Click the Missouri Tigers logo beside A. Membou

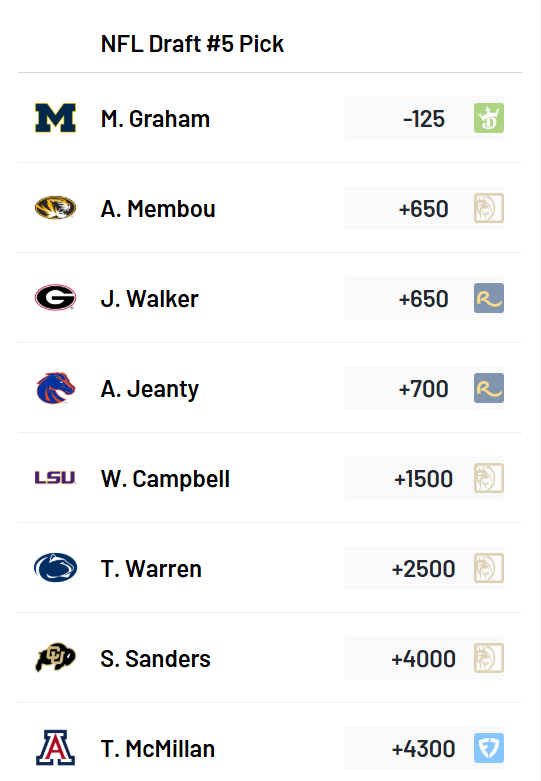pos(55,208)
